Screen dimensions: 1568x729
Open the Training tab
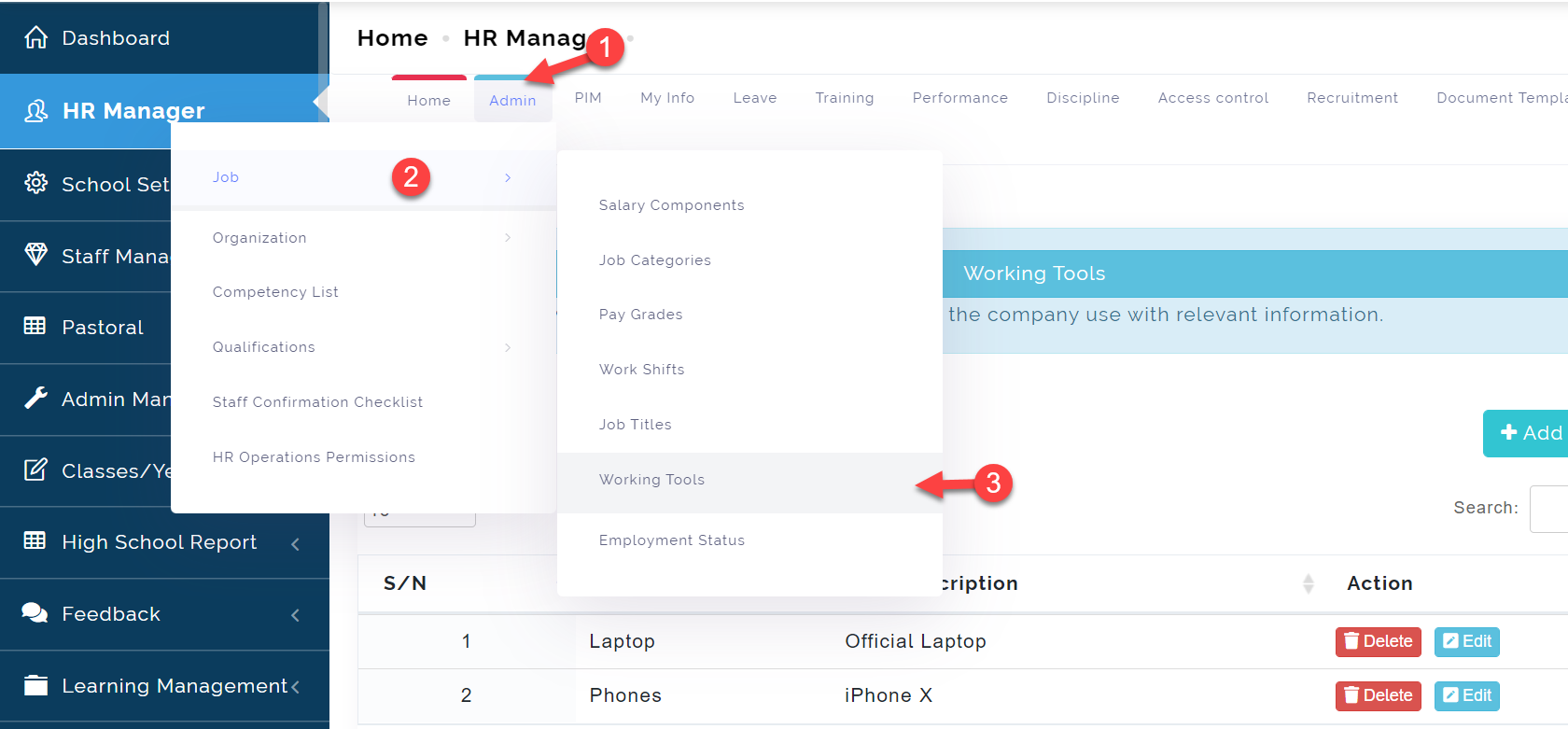[x=845, y=98]
